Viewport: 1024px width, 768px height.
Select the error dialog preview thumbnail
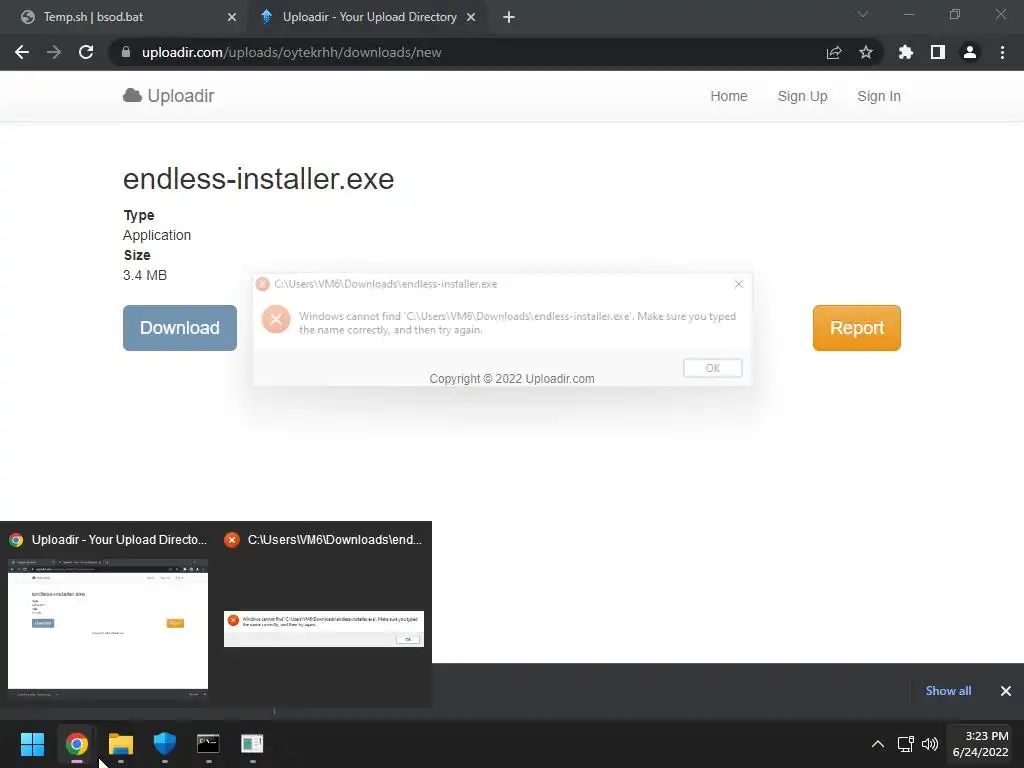(324, 629)
